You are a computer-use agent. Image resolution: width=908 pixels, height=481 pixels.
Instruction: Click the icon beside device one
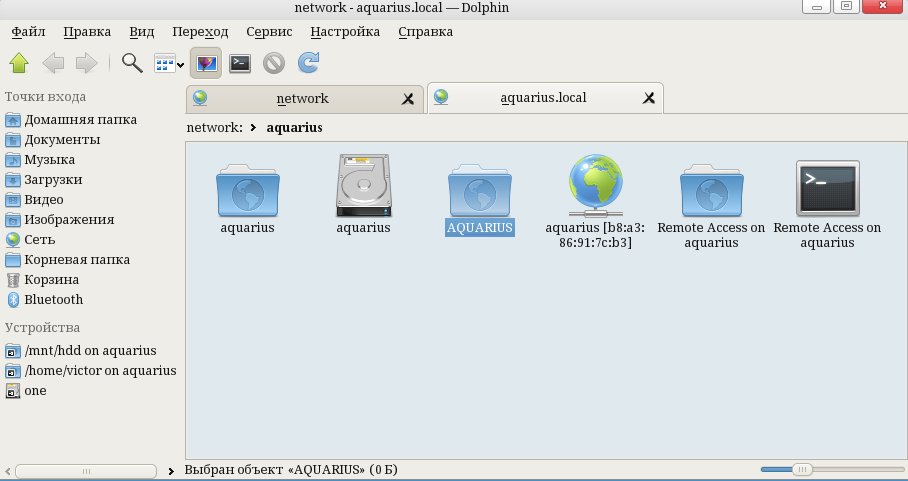(x=13, y=391)
